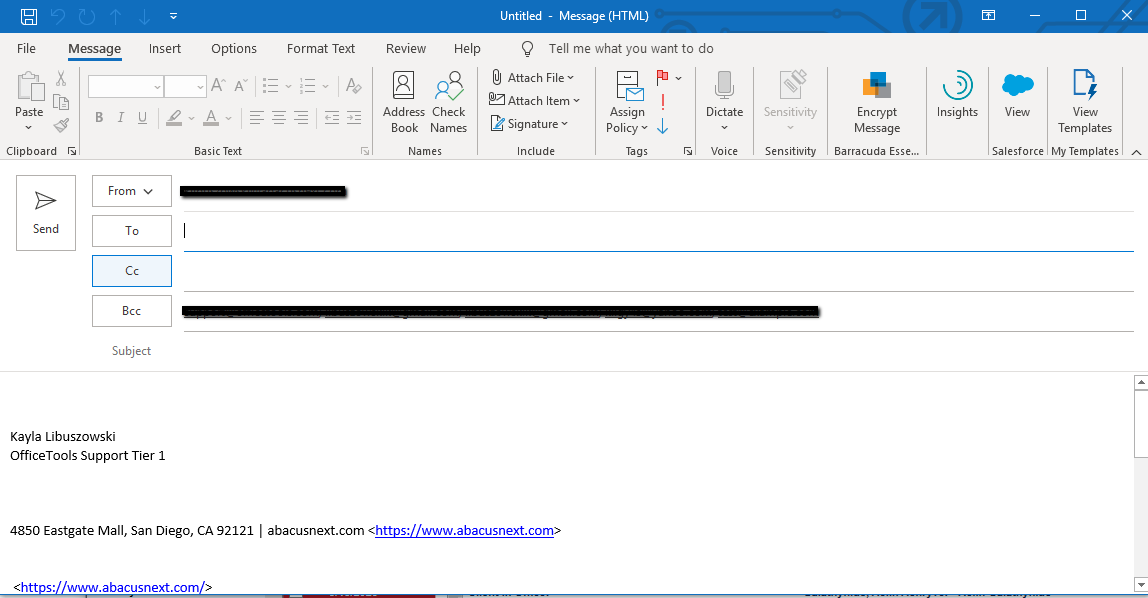1148x598 pixels.
Task: Toggle High Importance flag
Action: (663, 102)
